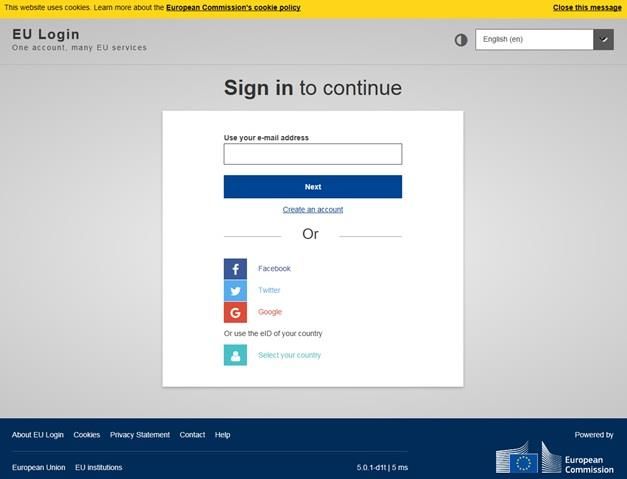Open the European Commission's cookie policy link
The image size is (627, 479).
(233, 8)
